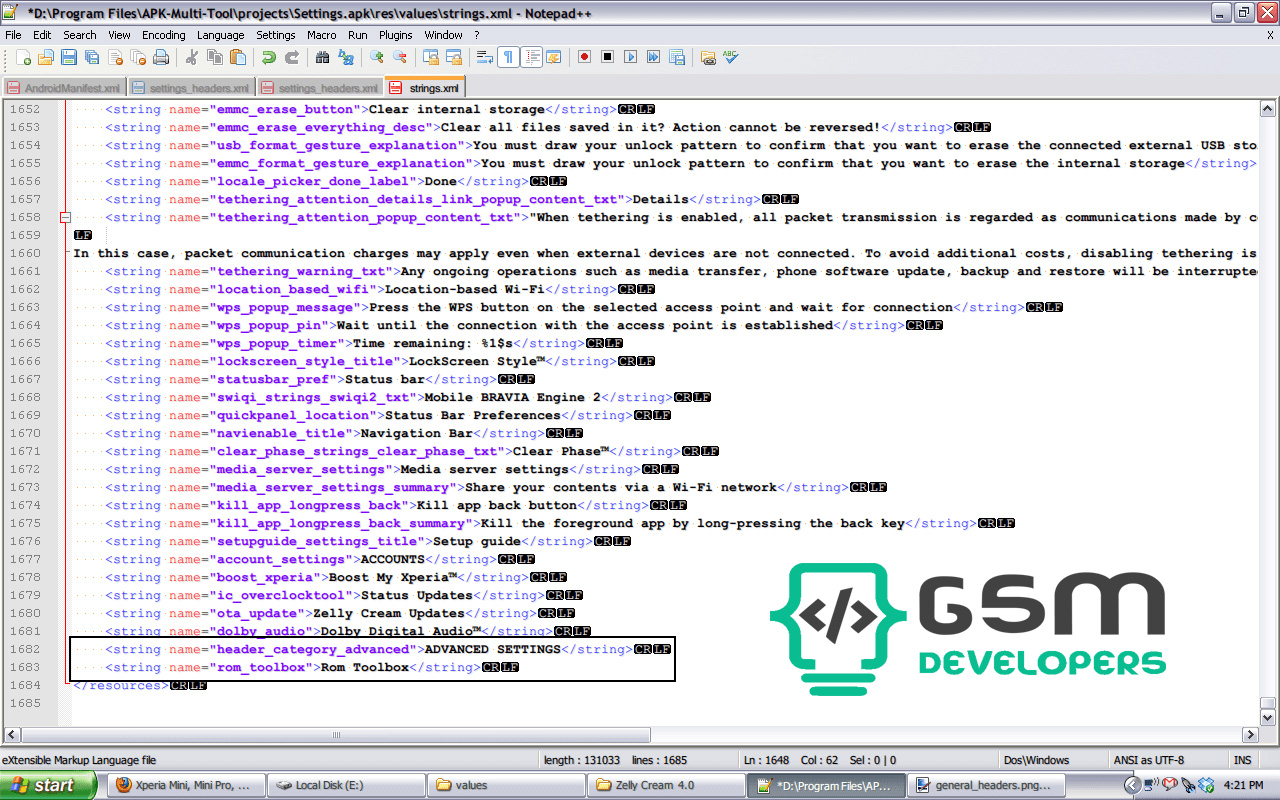Screen dimensions: 1280x800
Task: Click the toolbar icon left of spell-check
Action: pyautogui.click(x=708, y=57)
